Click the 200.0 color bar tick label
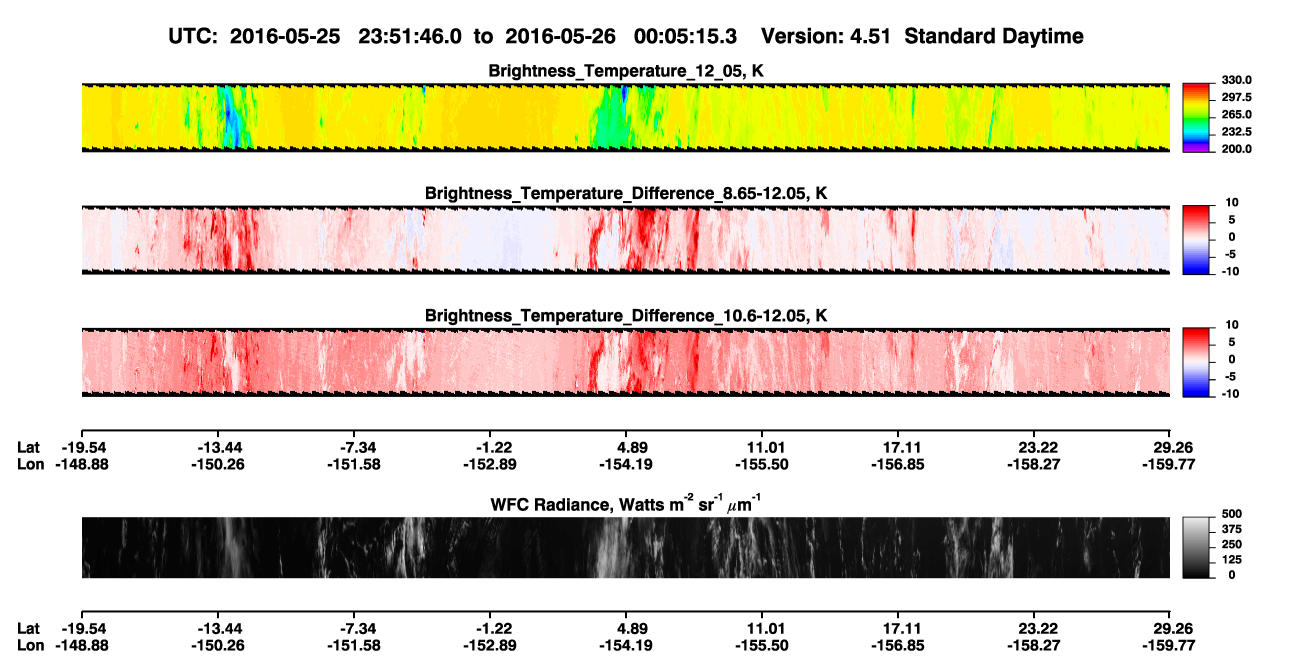1300x667 pixels. pos(1237,148)
